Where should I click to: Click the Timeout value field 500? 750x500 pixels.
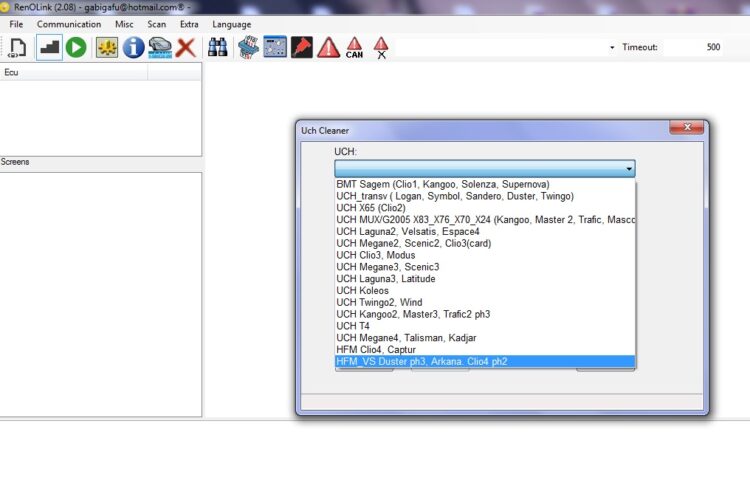694,47
